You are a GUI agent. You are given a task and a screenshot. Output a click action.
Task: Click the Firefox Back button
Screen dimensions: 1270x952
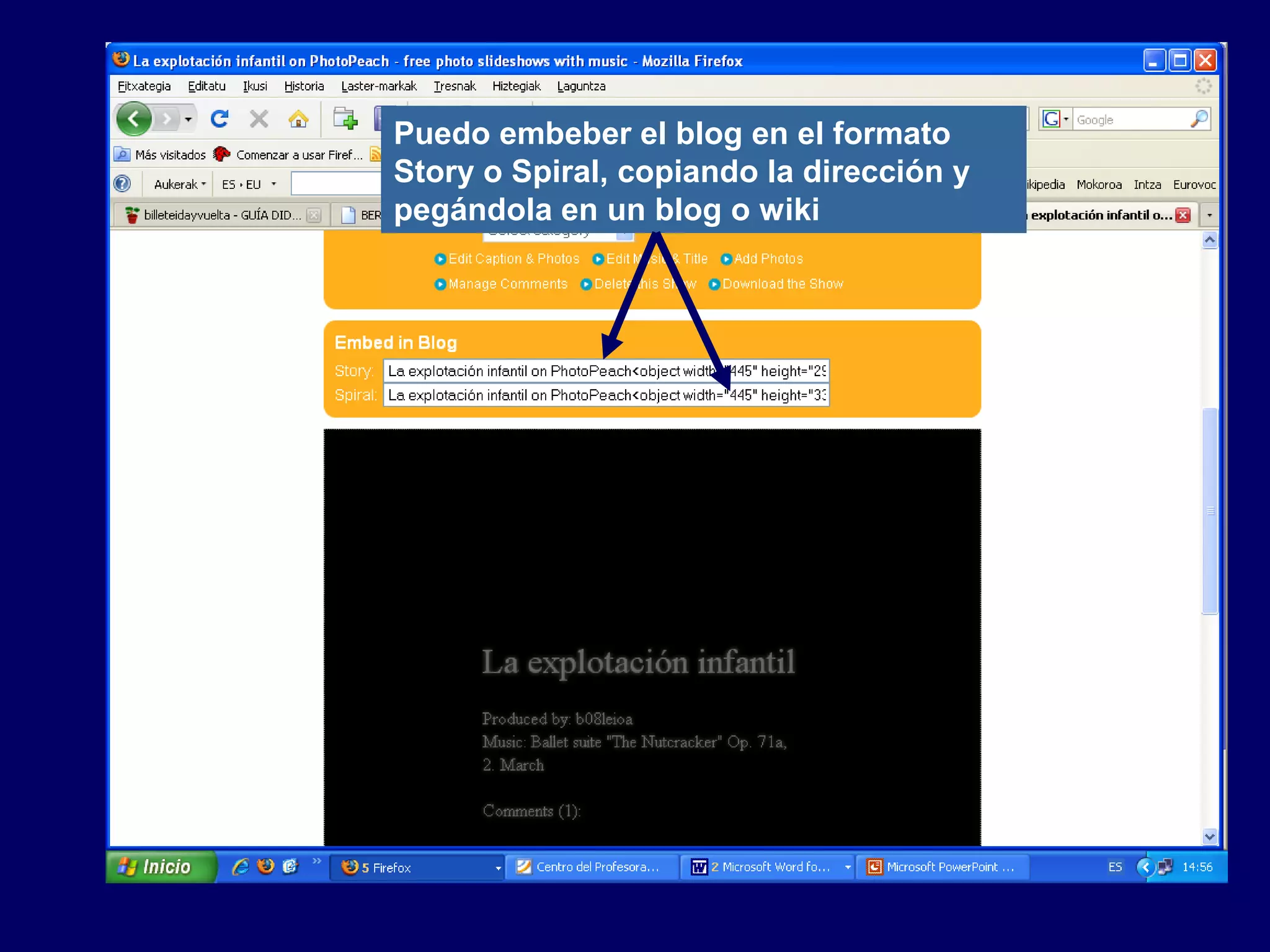(x=134, y=119)
